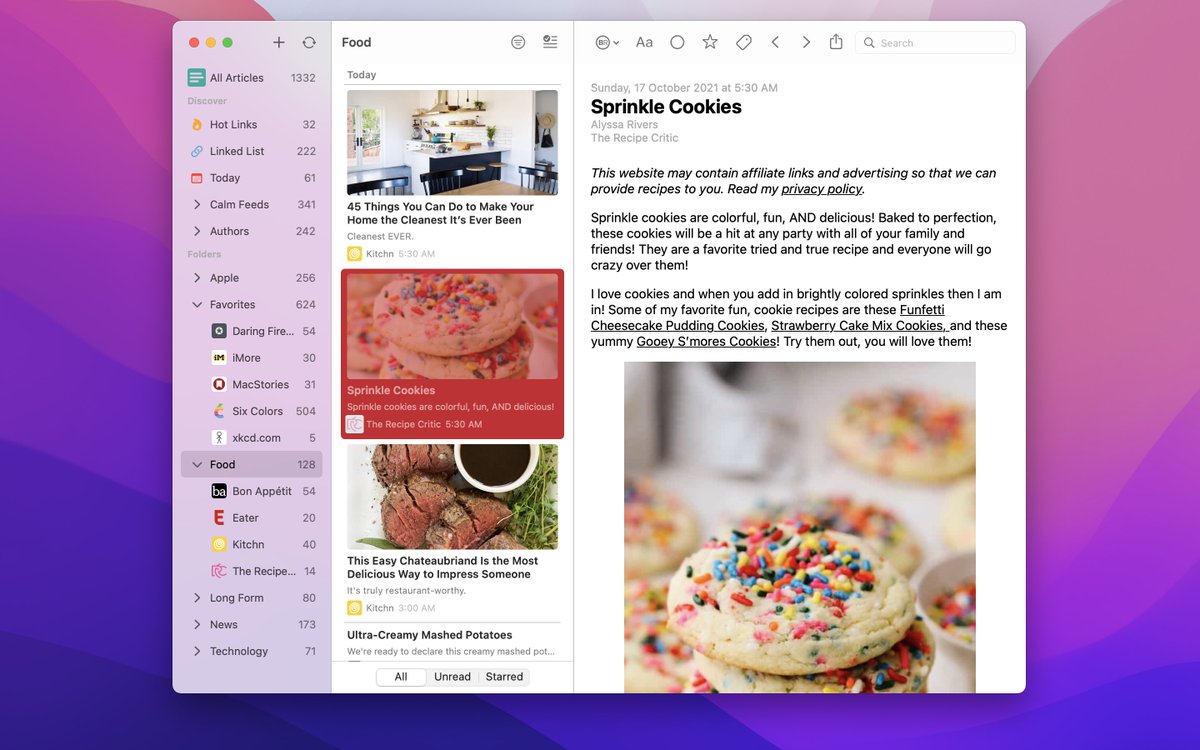The width and height of the screenshot is (1200, 750).
Task: Select the Sprinkle Cookies list title
Action: [391, 390]
